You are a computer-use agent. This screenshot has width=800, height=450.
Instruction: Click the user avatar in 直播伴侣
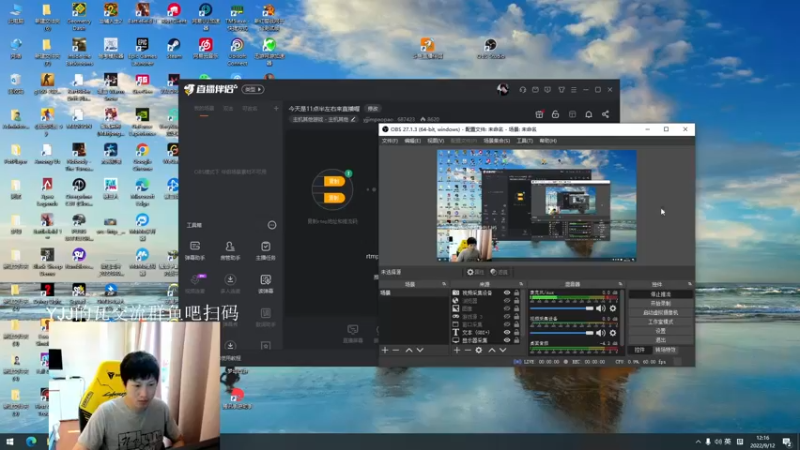[503, 89]
